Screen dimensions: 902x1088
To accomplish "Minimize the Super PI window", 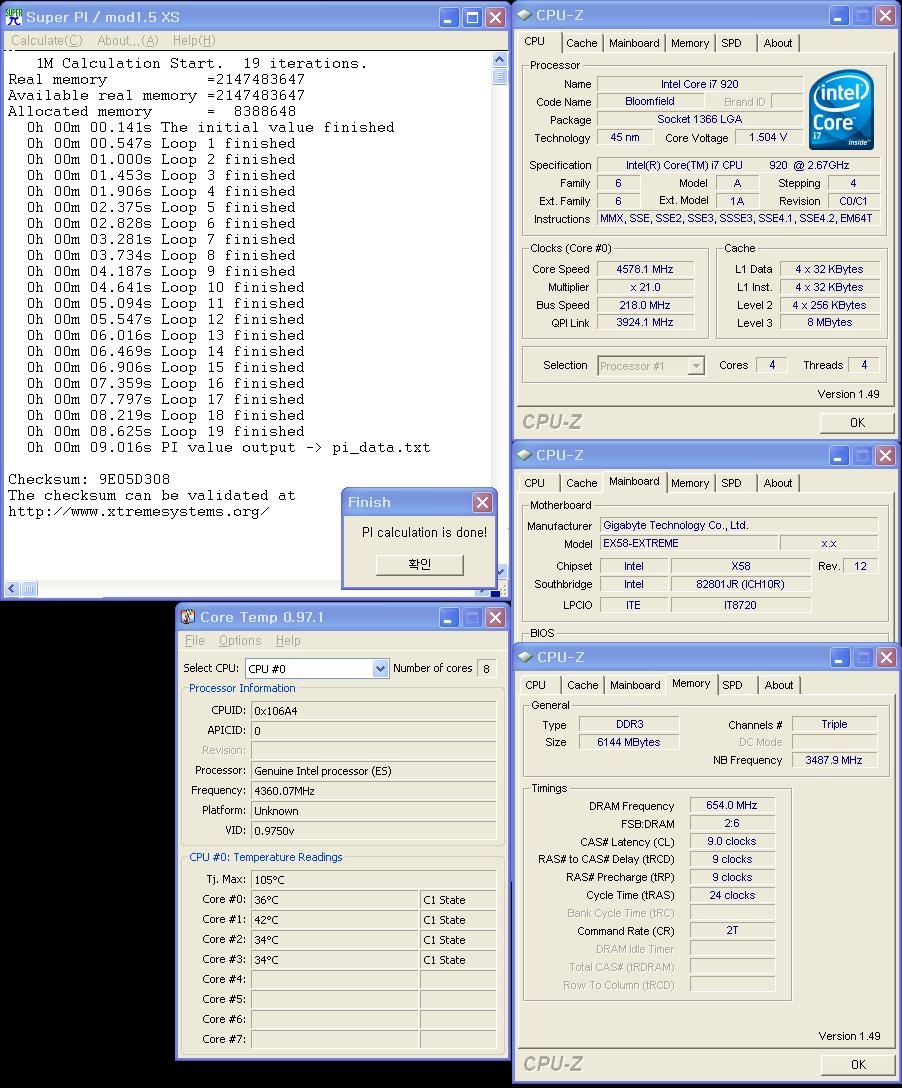I will (450, 17).
